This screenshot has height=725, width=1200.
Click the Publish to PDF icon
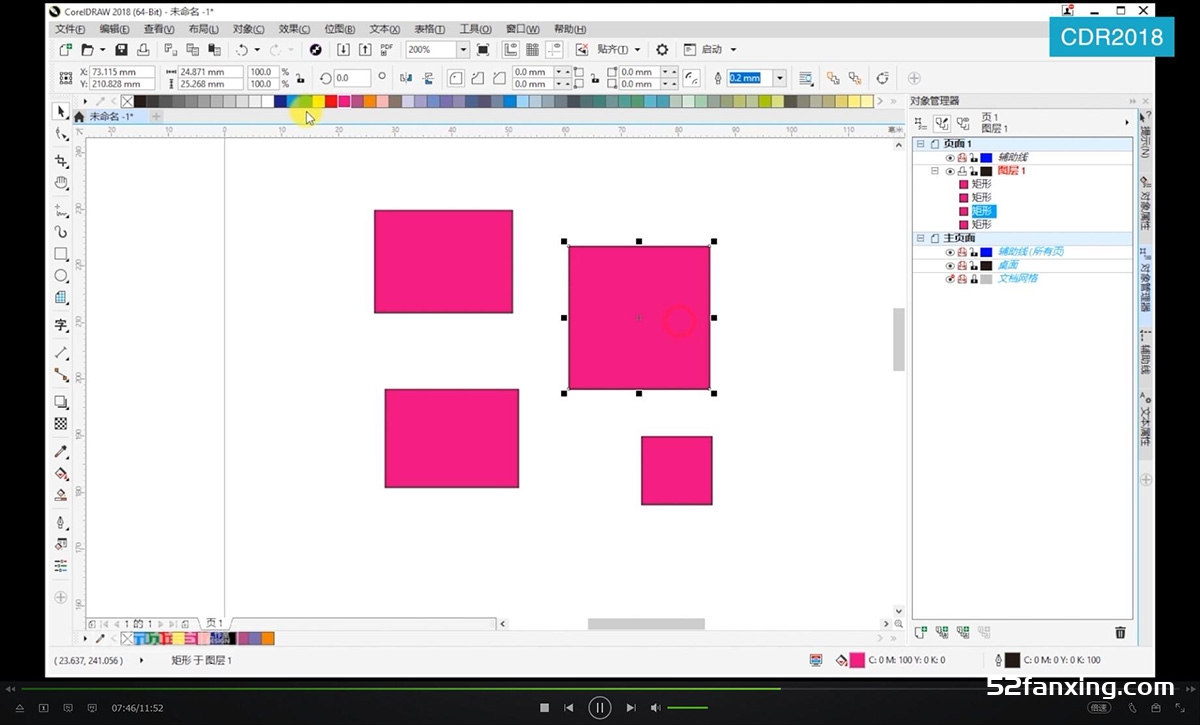pyautogui.click(x=387, y=49)
